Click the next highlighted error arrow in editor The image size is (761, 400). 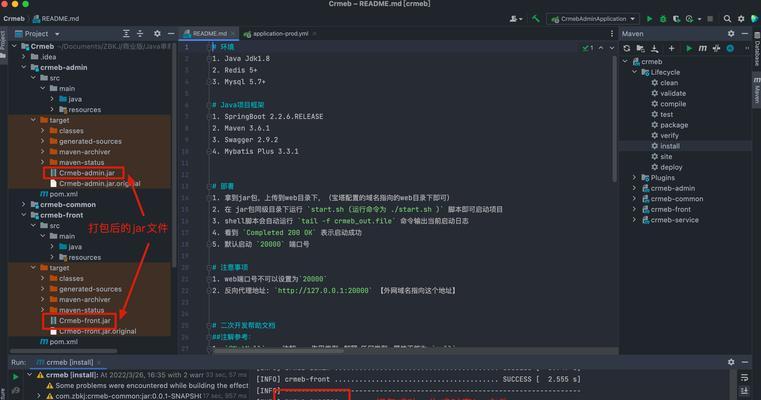[x=612, y=48]
